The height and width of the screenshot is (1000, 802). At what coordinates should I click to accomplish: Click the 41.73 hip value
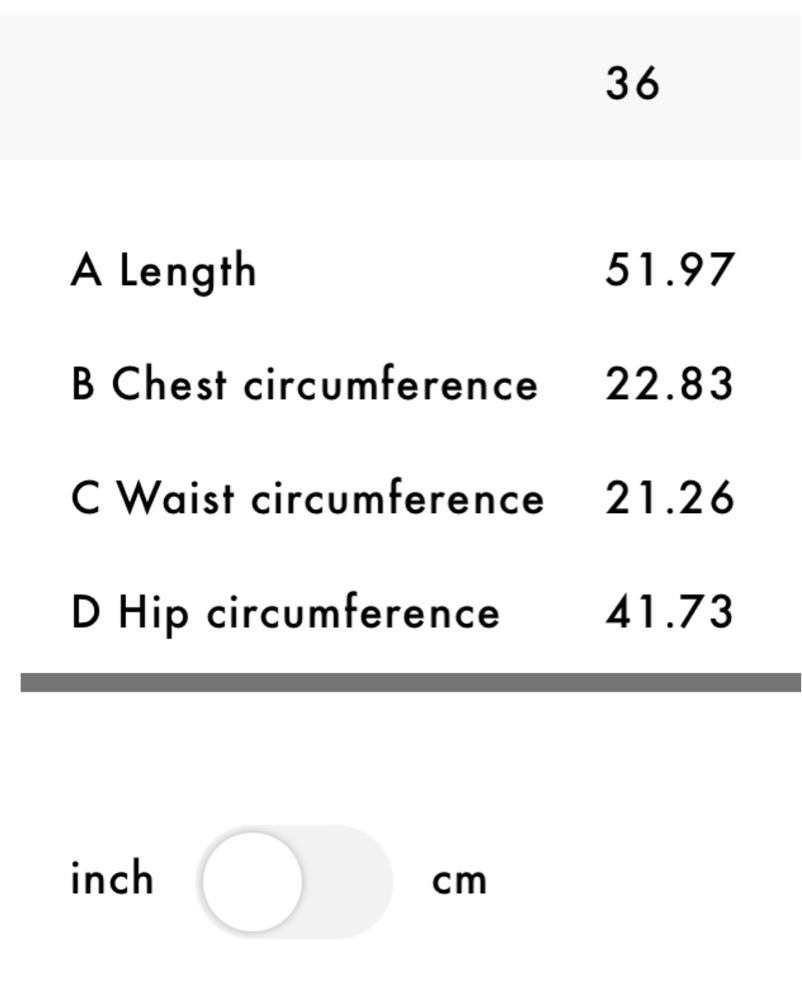[x=669, y=612]
